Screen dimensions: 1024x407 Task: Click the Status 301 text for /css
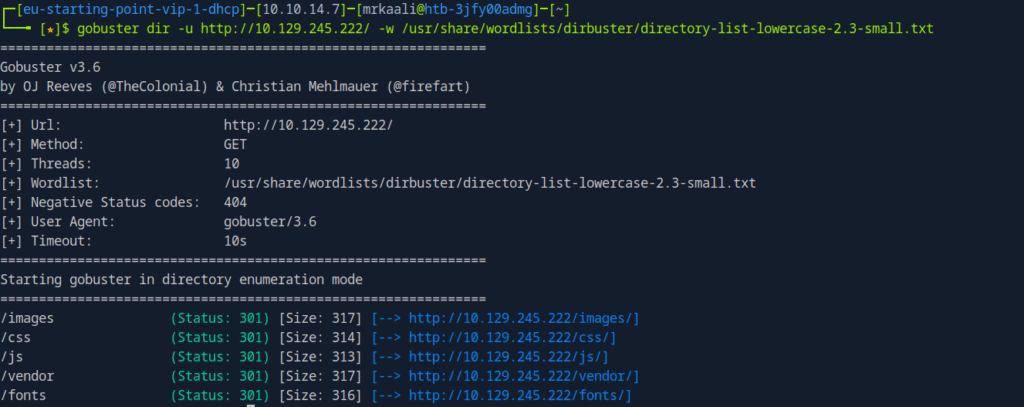coord(221,337)
